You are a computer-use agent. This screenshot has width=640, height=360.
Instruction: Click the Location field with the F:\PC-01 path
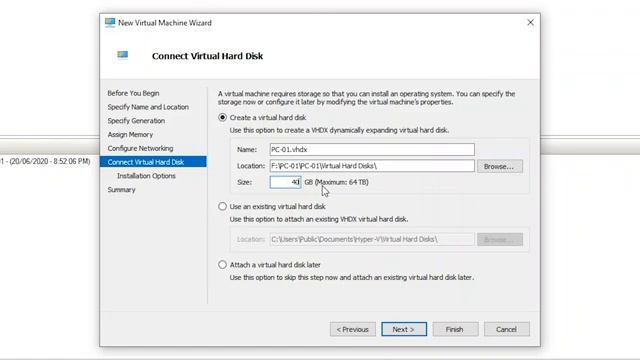pyautogui.click(x=372, y=166)
